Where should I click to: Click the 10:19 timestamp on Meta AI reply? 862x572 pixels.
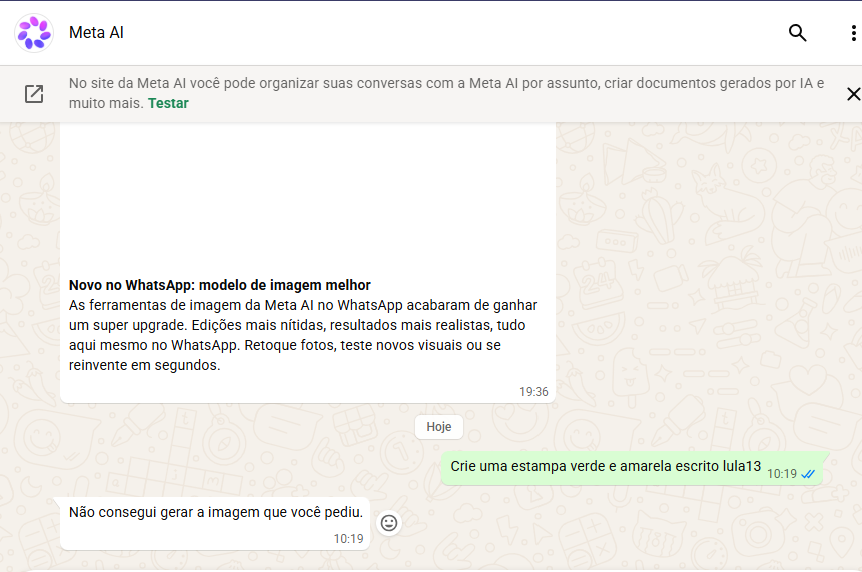tap(349, 539)
